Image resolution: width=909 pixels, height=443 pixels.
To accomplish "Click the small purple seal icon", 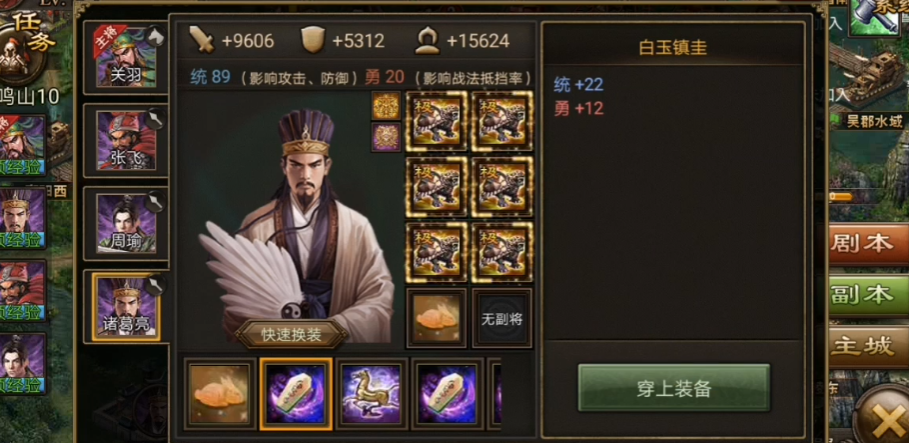I will [x=386, y=137].
